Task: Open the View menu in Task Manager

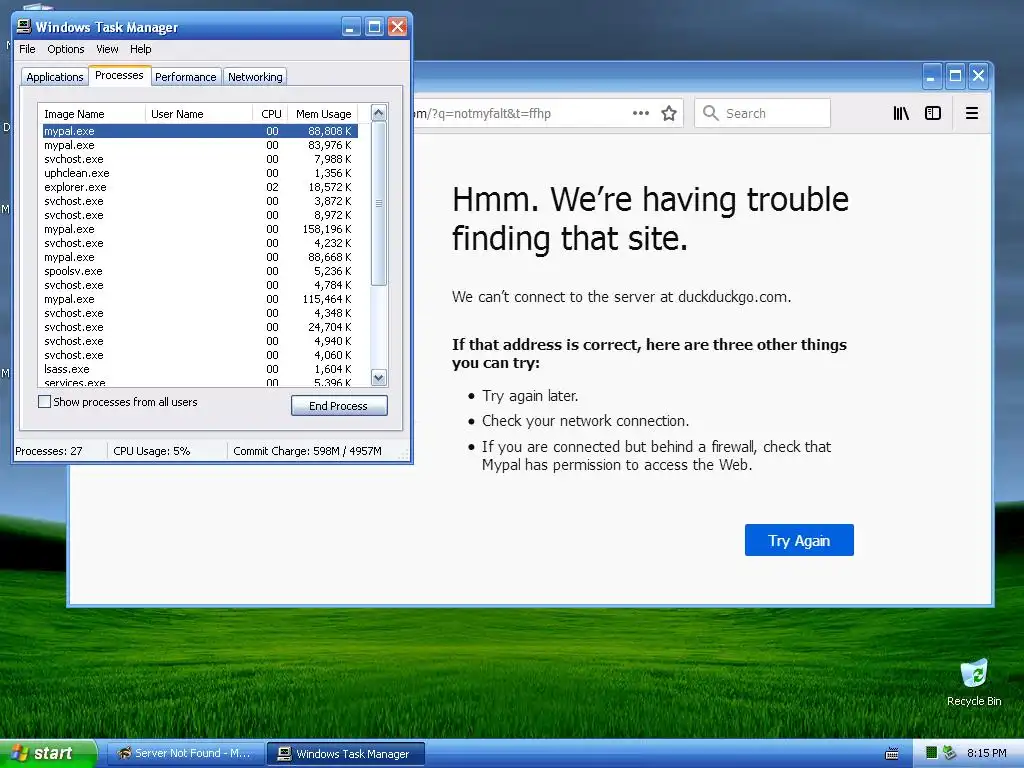Action: tap(107, 49)
